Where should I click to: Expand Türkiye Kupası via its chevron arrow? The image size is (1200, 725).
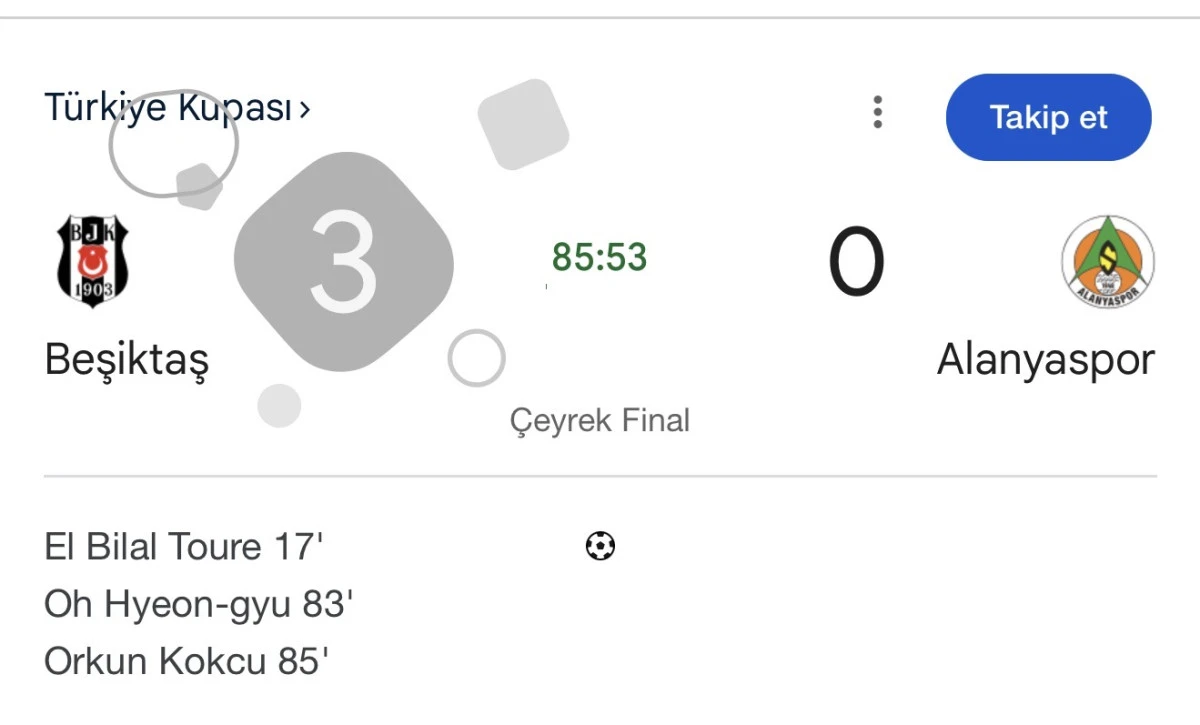pos(303,110)
